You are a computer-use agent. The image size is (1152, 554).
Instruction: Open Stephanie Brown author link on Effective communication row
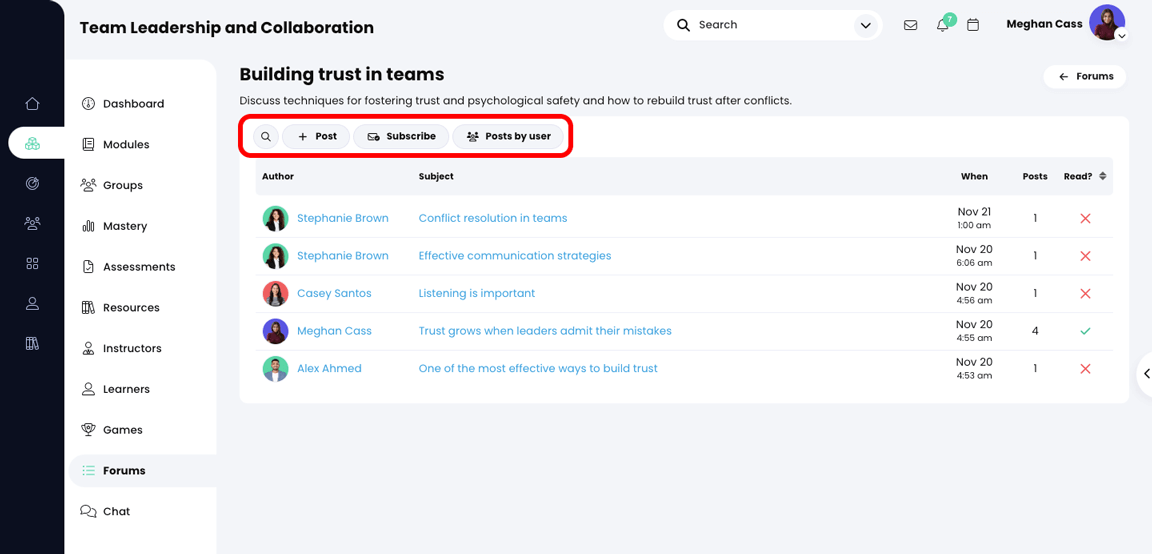[342, 256]
